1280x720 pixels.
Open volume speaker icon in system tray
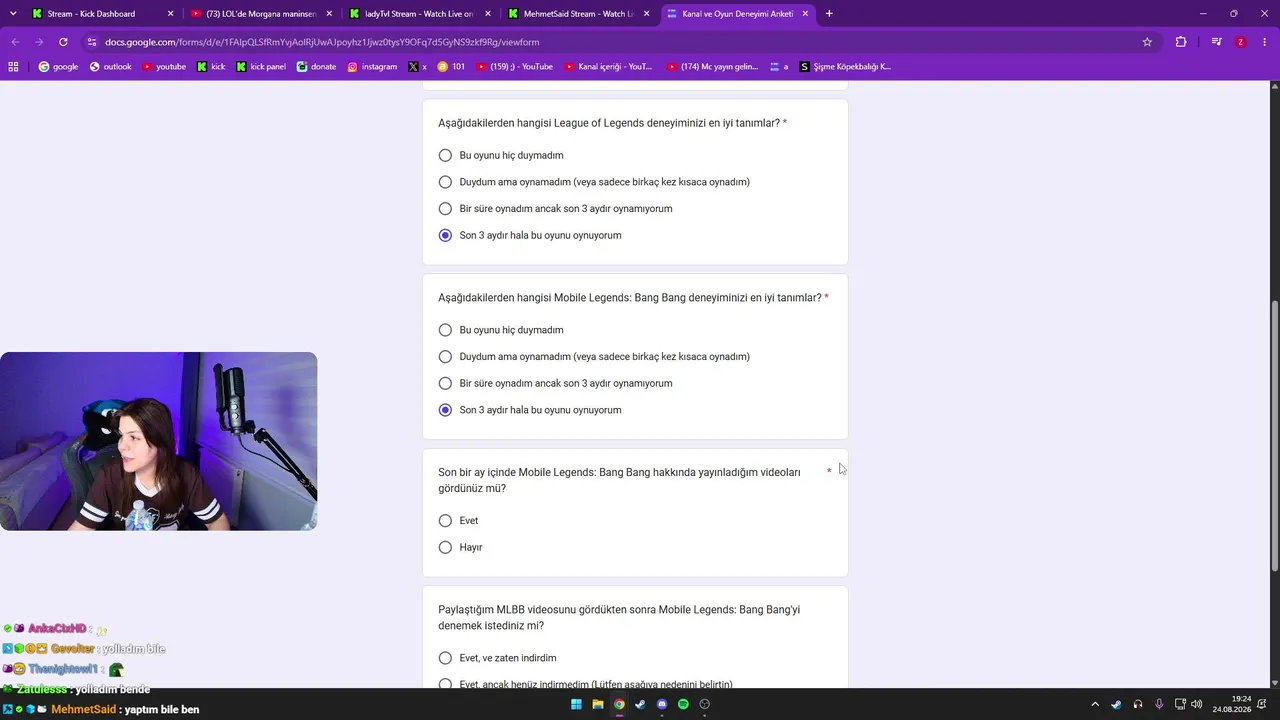point(1197,704)
